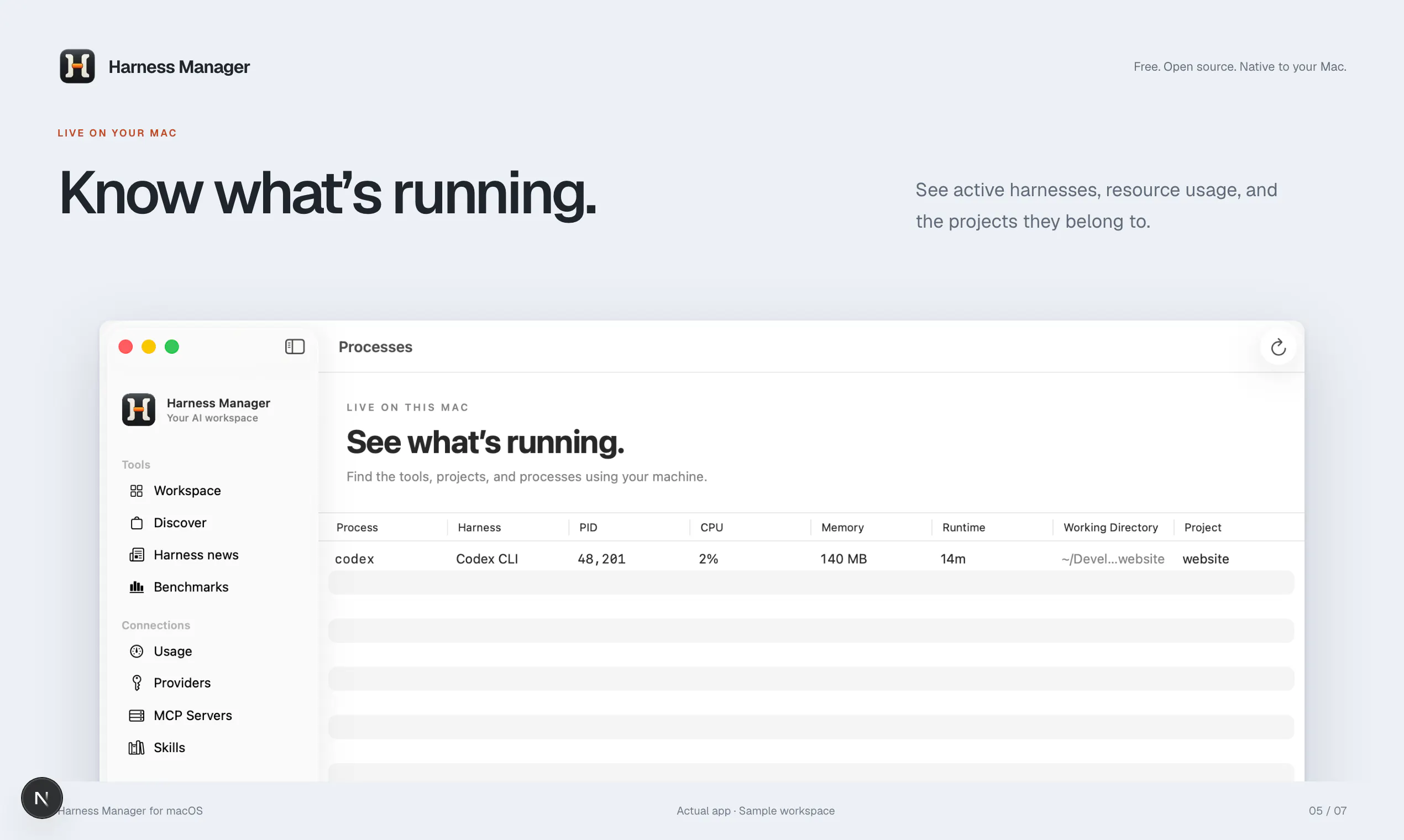Click the red close window button
Viewport: 1404px width, 840px height.
point(125,347)
